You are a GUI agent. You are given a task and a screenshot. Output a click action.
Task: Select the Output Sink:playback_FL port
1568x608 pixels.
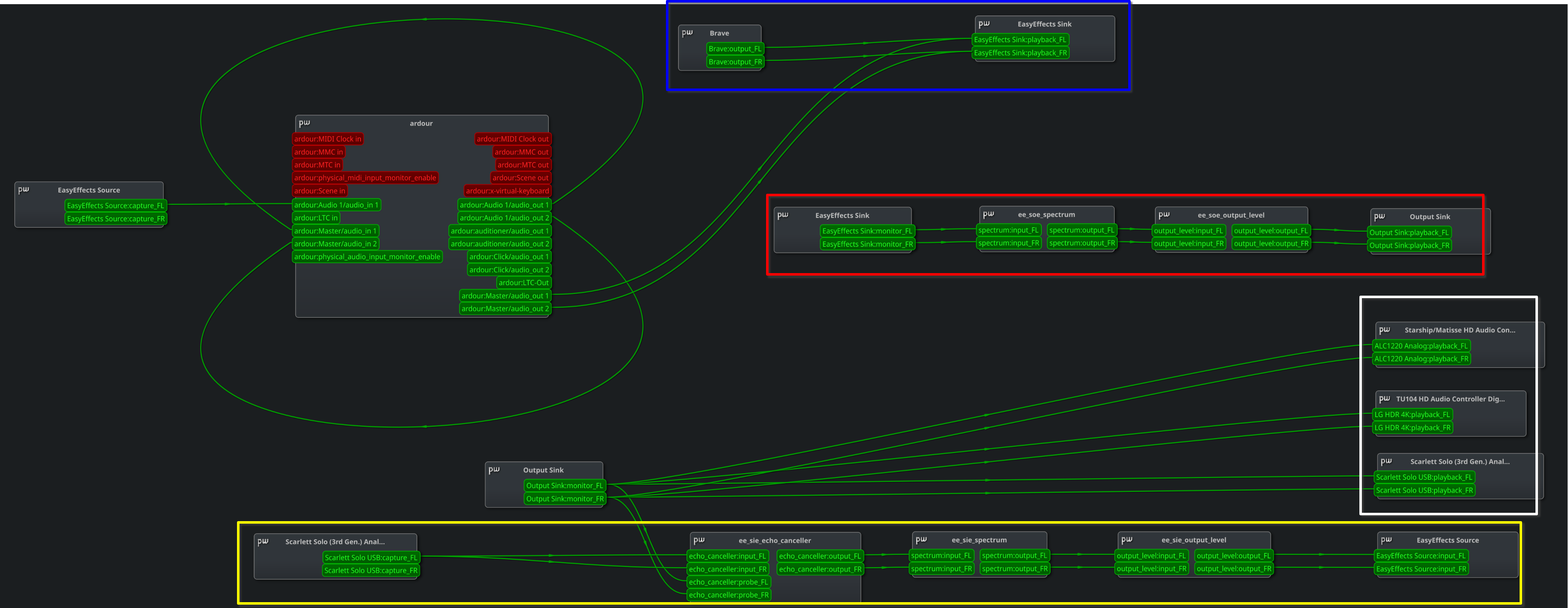click(x=1409, y=233)
